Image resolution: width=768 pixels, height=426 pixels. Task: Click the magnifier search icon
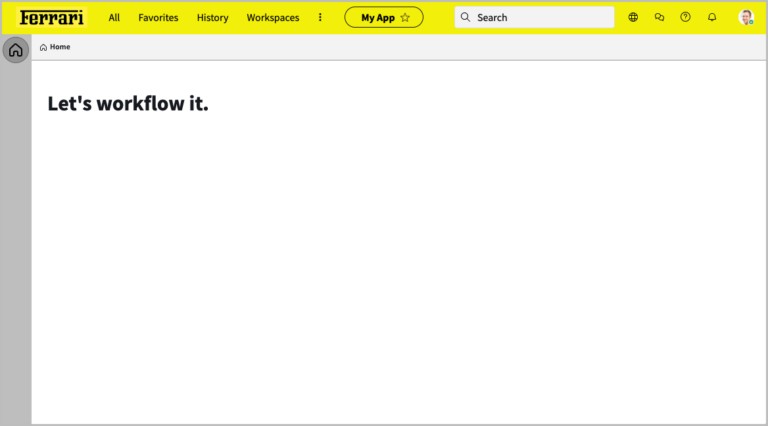pos(465,18)
